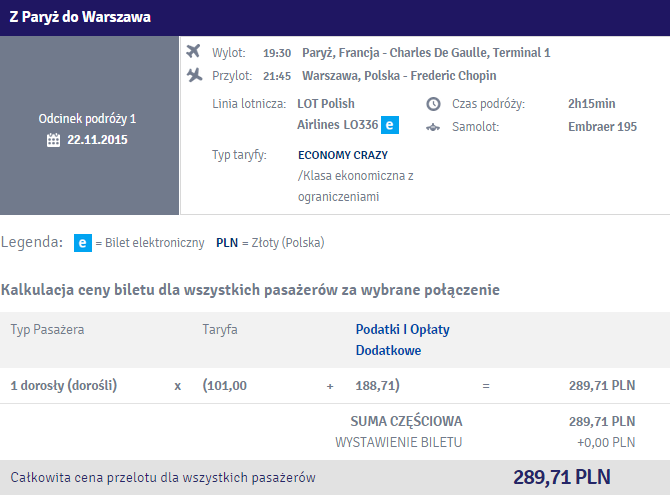Click the ECONOMY CRAZY fare type link

click(x=343, y=155)
